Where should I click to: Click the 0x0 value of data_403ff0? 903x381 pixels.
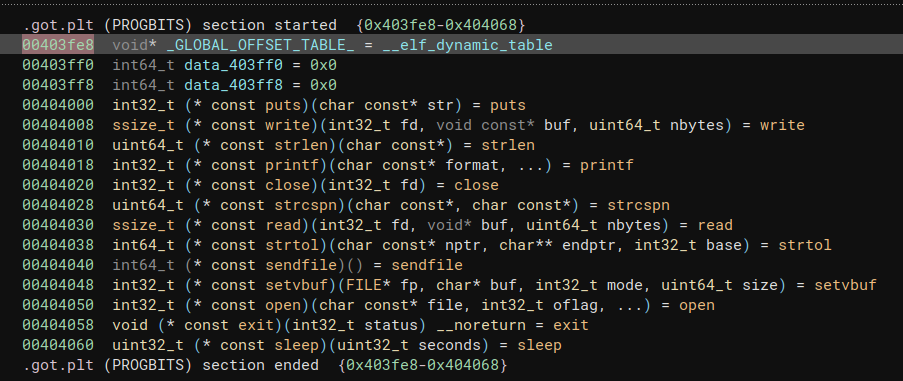click(323, 65)
